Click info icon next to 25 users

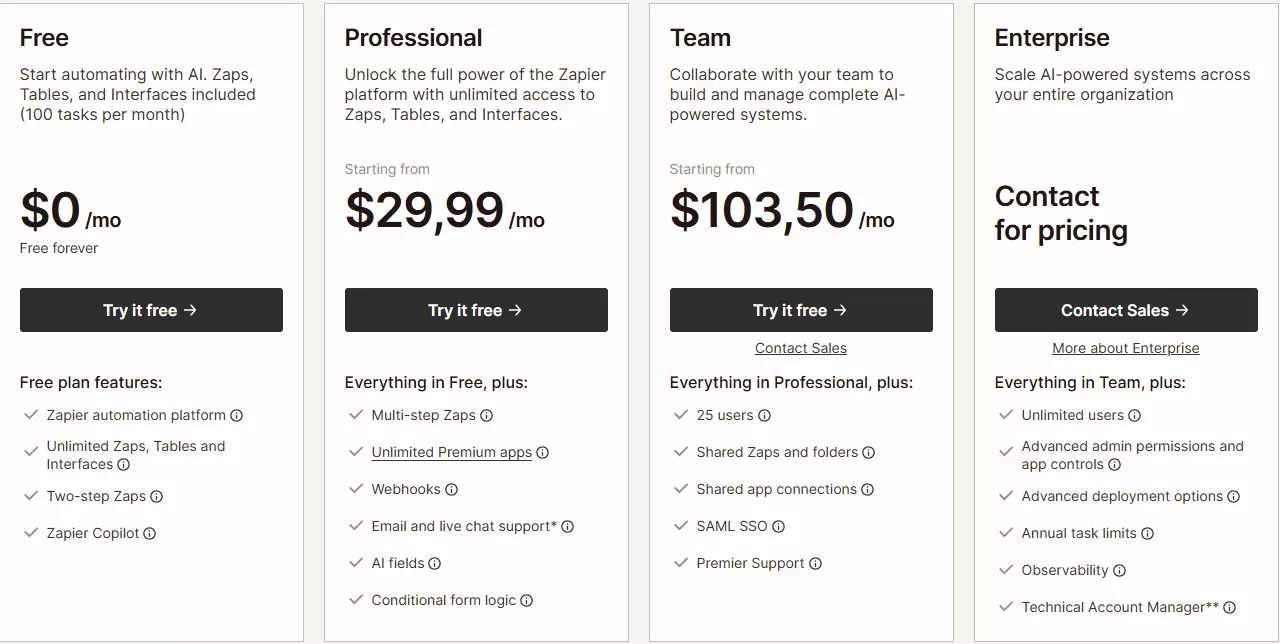(x=764, y=416)
